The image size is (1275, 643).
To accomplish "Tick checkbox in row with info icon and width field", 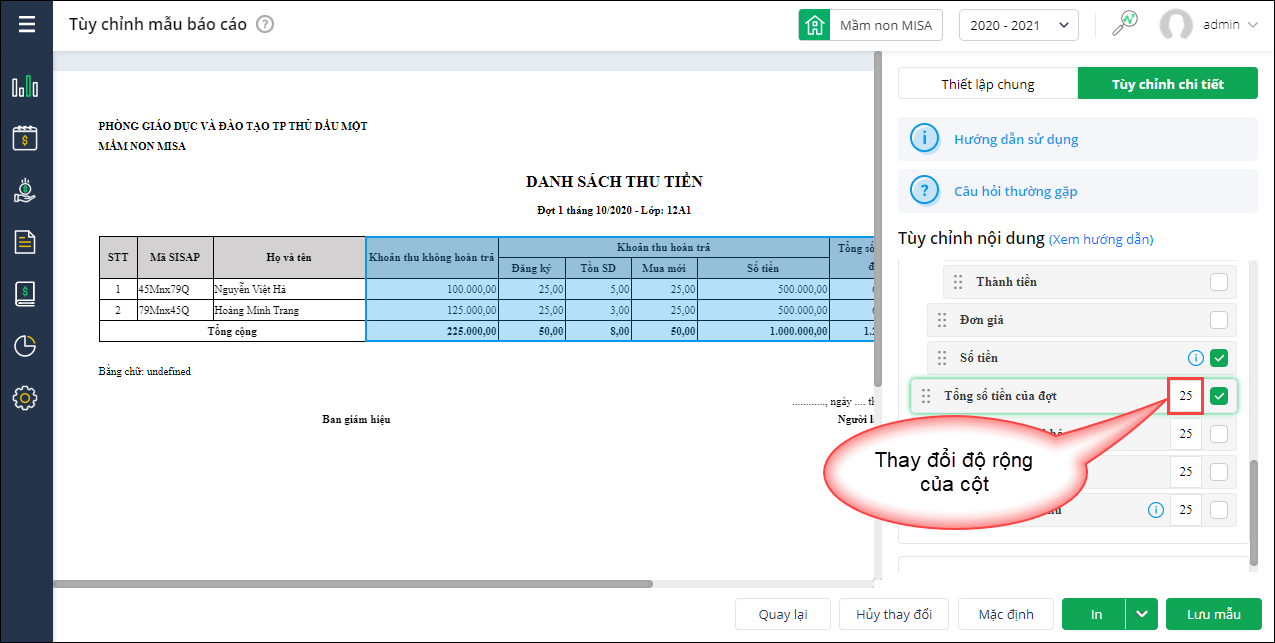I will pos(1219,510).
